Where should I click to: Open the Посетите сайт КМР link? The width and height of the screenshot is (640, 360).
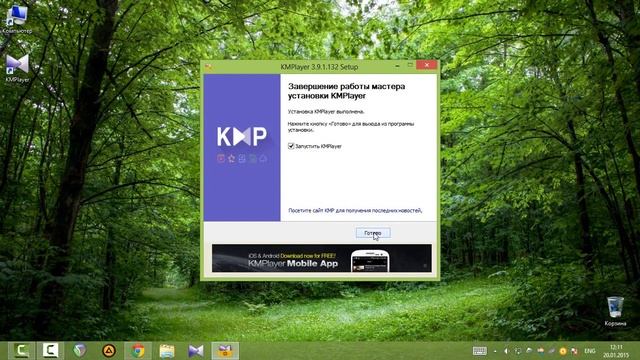355,211
